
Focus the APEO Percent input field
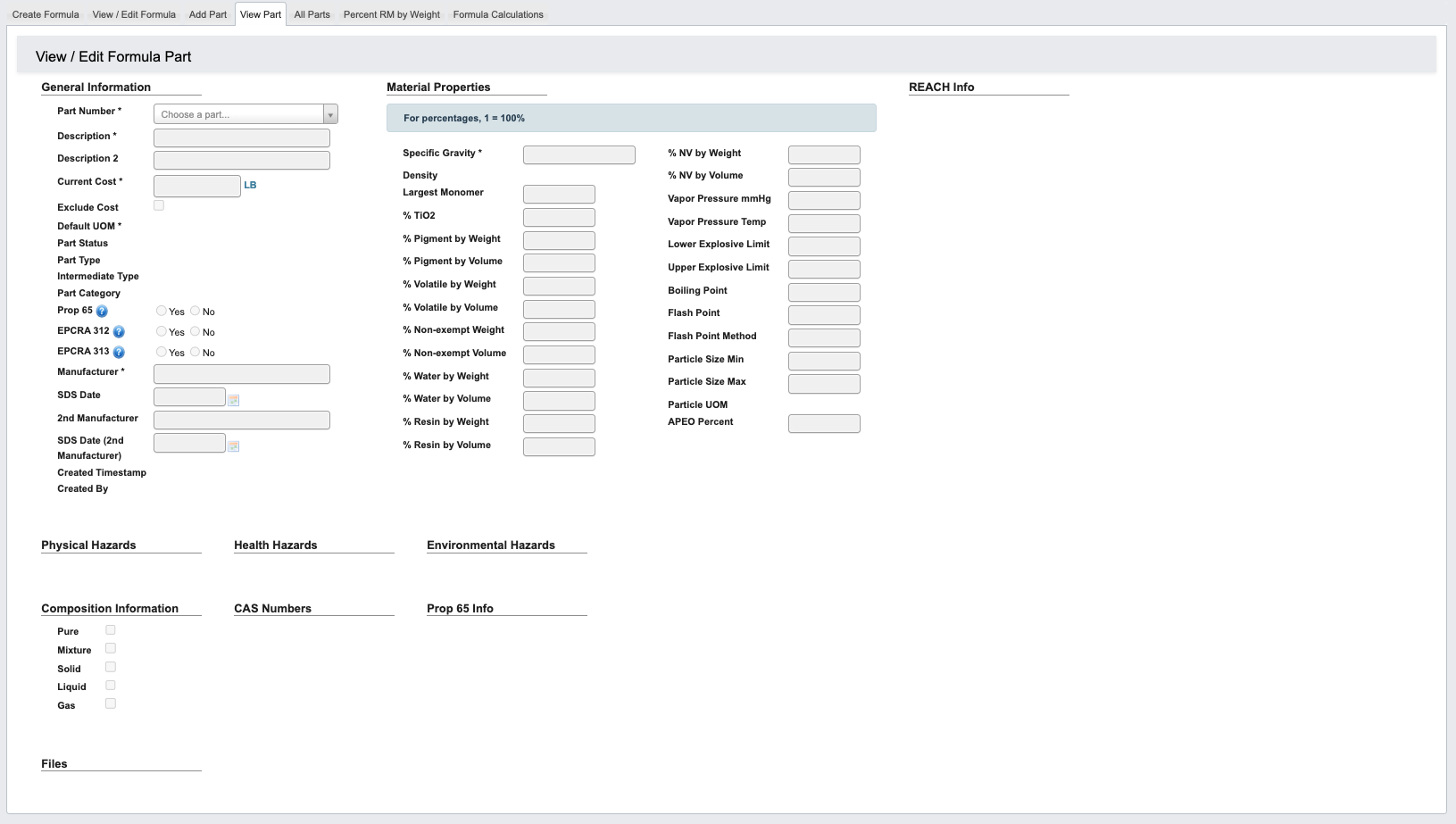(x=824, y=423)
